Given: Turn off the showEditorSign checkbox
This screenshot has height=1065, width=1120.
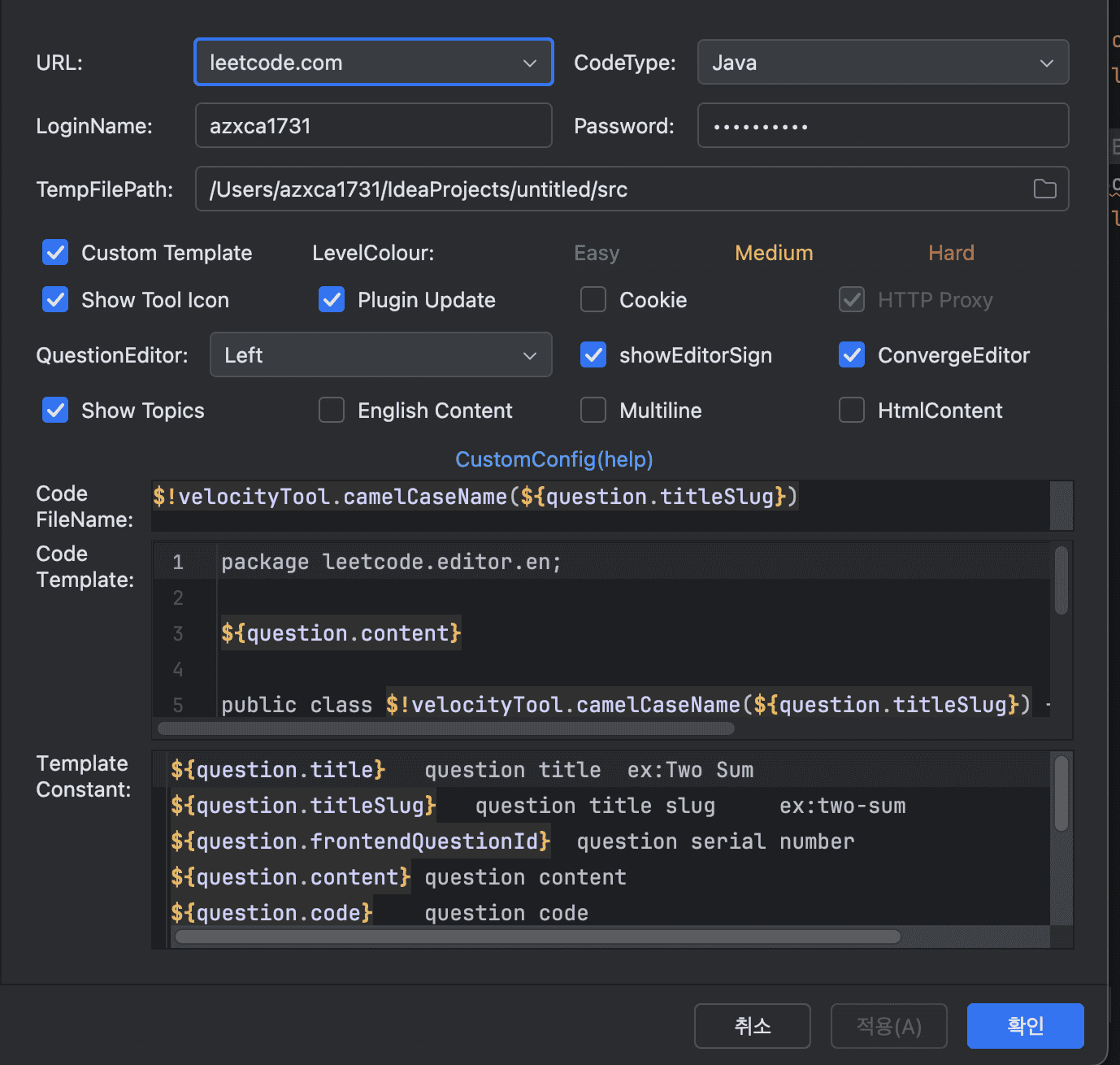Looking at the screenshot, I should [x=593, y=355].
